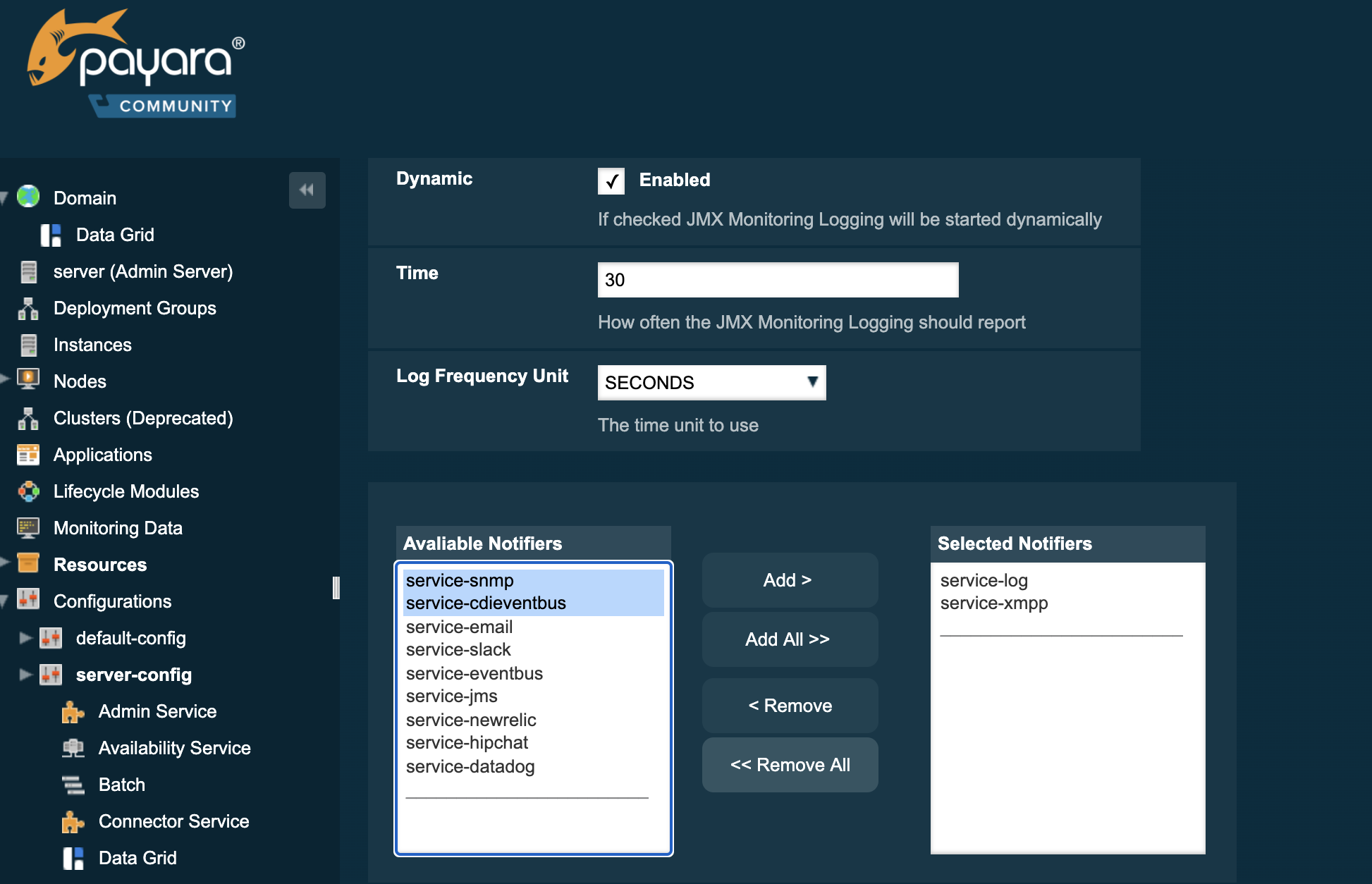Open the Deployment Groups node icon
1372x884 pixels.
pos(28,308)
